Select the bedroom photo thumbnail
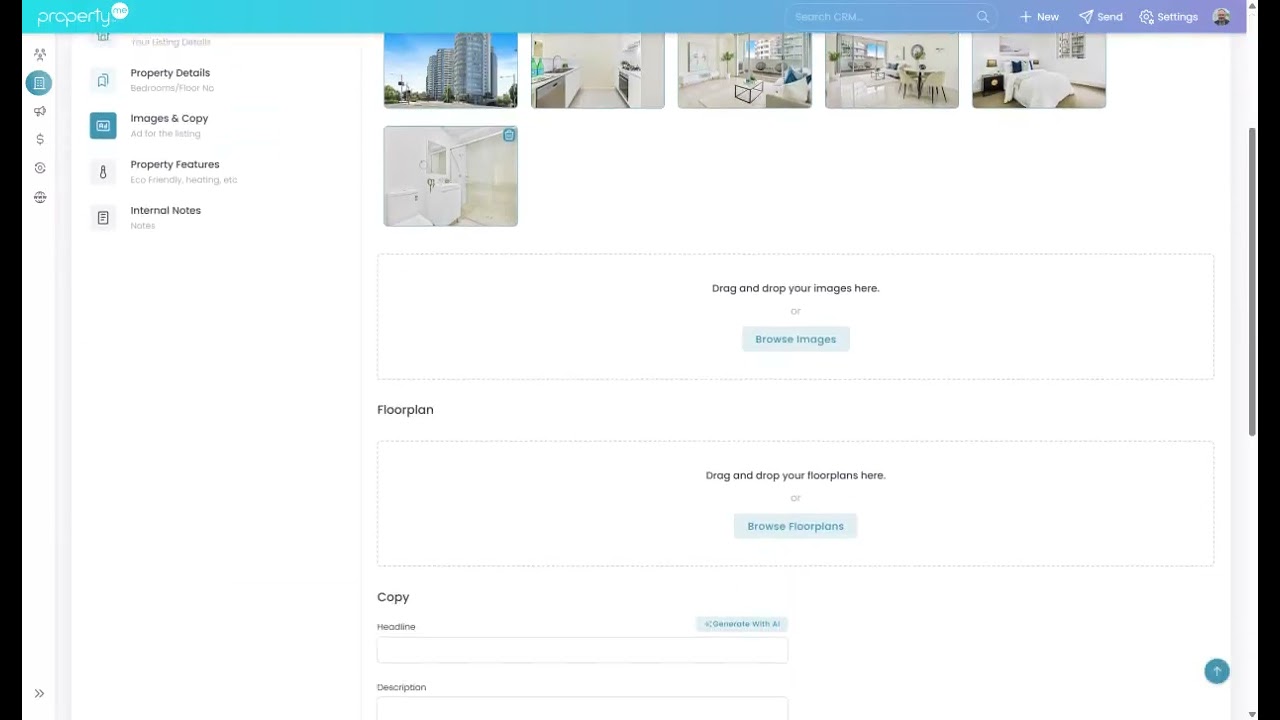 tap(1039, 70)
